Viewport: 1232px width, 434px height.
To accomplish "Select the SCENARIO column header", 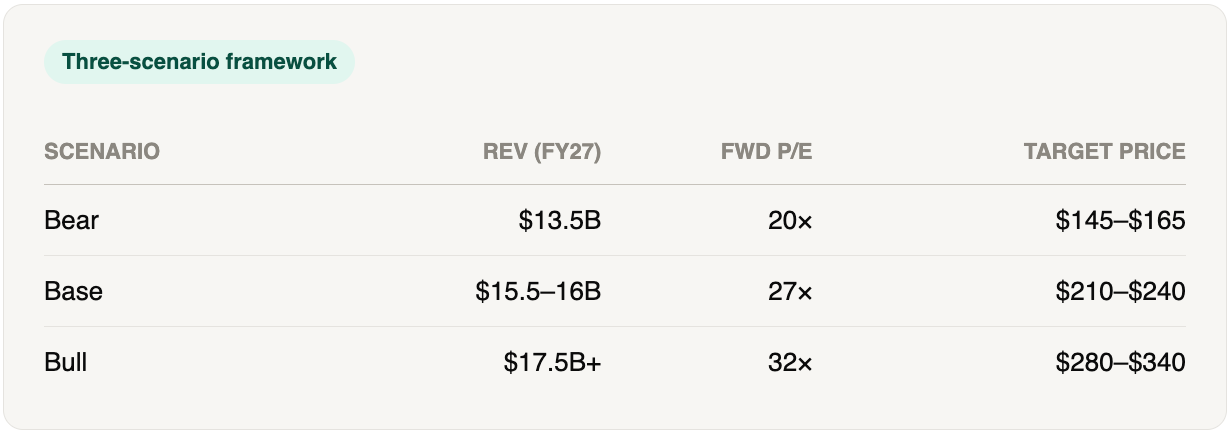I will tap(102, 152).
